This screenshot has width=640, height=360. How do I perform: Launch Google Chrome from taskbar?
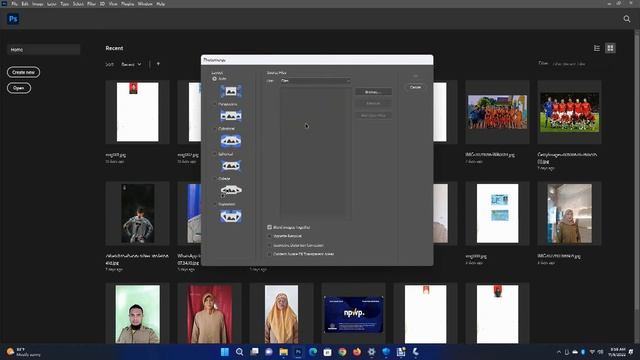coord(342,352)
